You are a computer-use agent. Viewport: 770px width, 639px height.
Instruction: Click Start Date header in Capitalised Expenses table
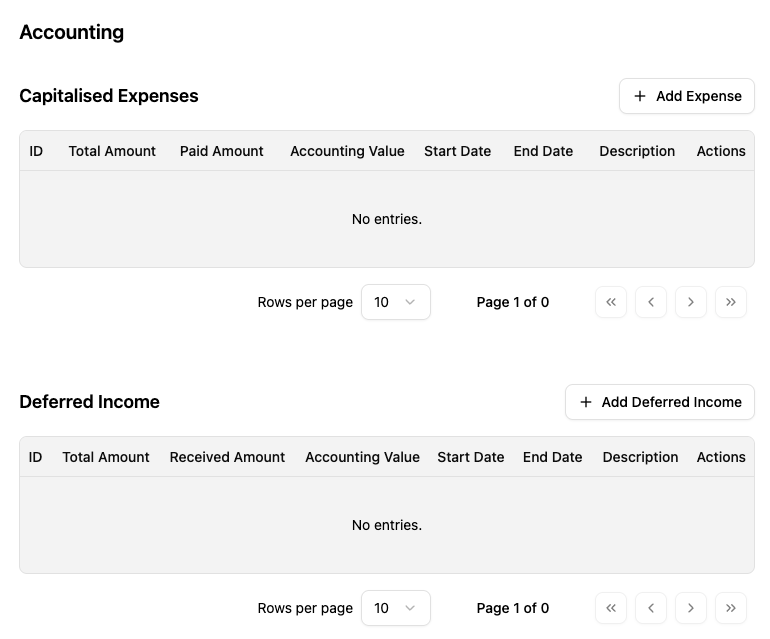coord(457,151)
